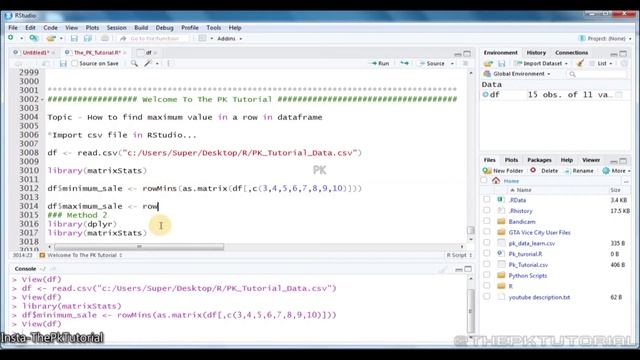Image resolution: width=640 pixels, height=360 pixels.
Task: Click the editor Save icon beside Source on Save
Action: 63,64
